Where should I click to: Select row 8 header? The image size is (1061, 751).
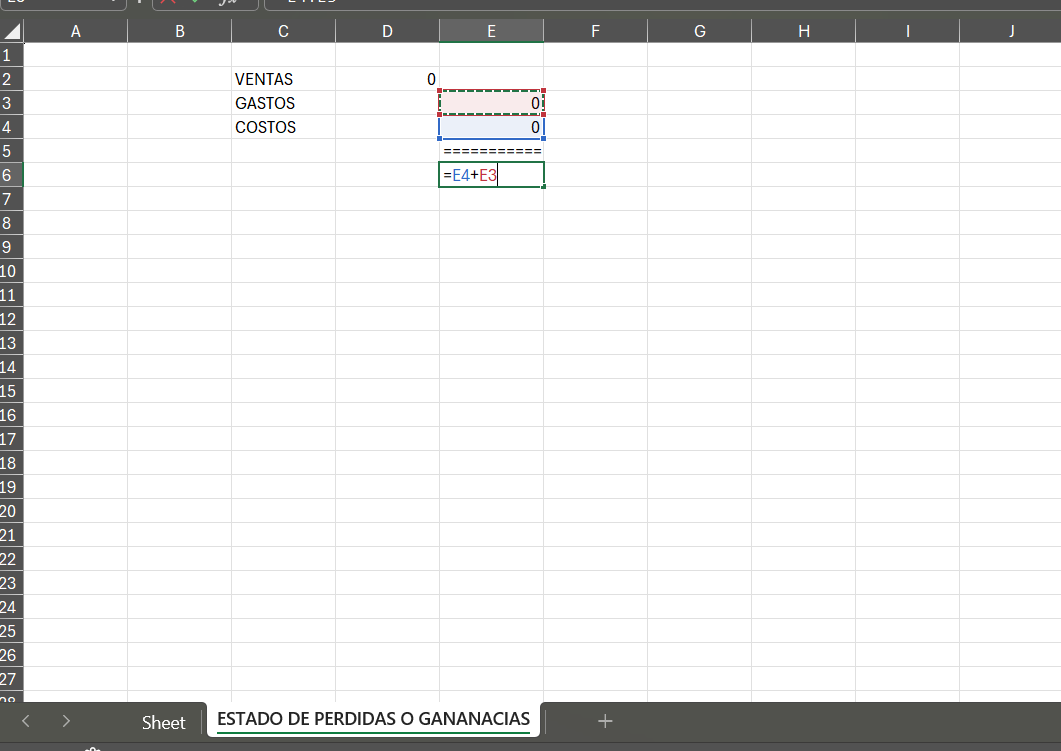12,223
